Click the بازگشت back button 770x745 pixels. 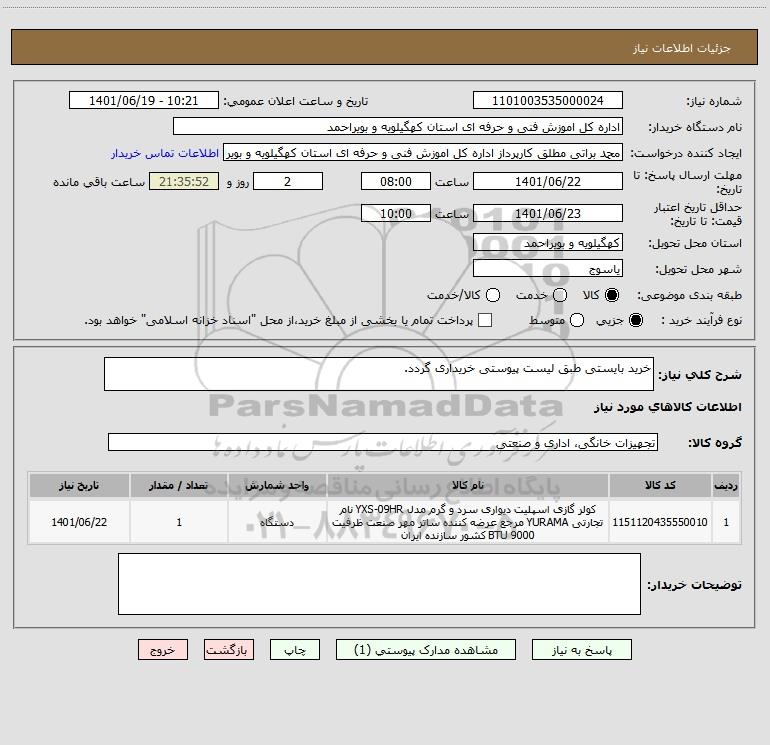229,650
